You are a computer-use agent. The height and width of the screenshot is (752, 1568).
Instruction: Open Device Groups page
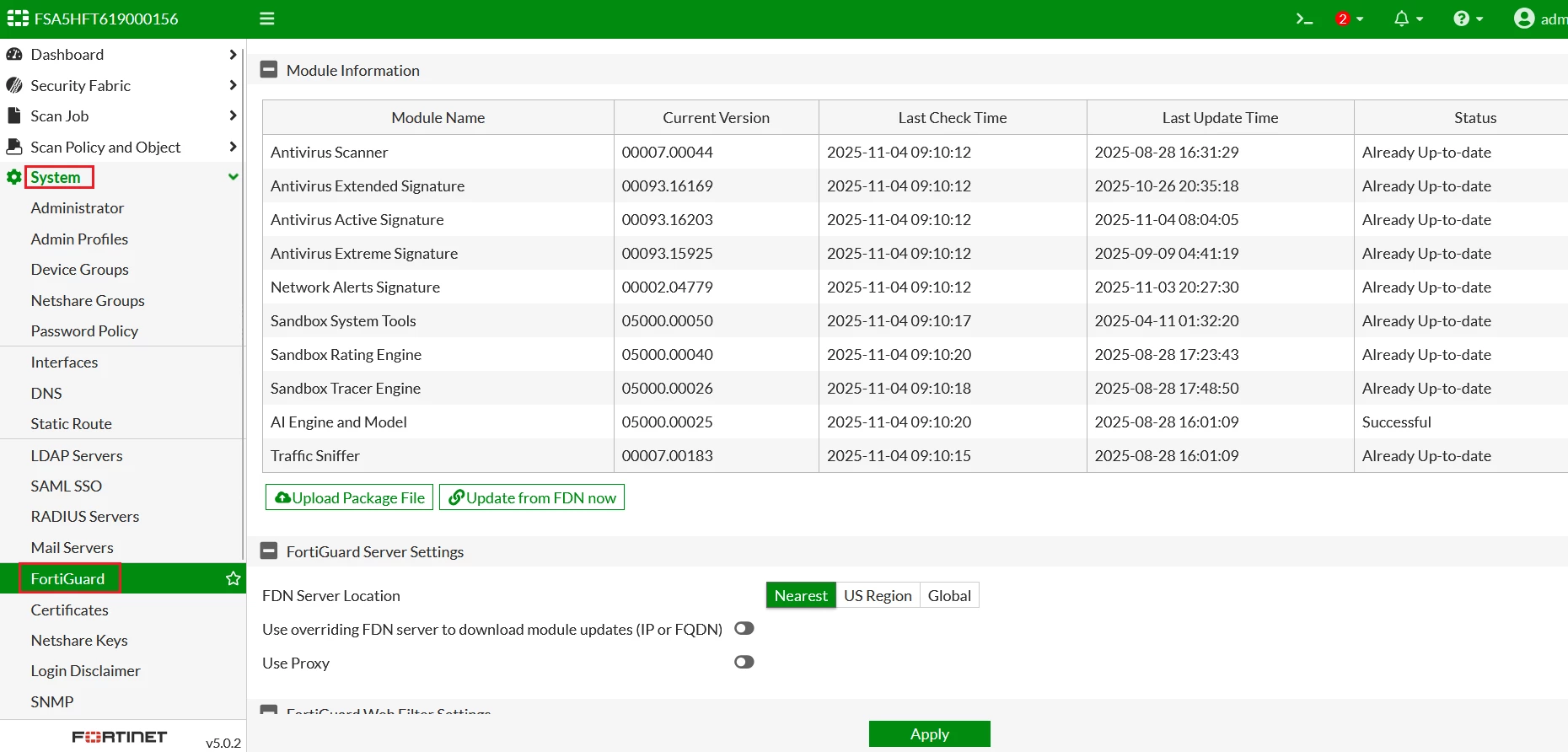pos(80,270)
